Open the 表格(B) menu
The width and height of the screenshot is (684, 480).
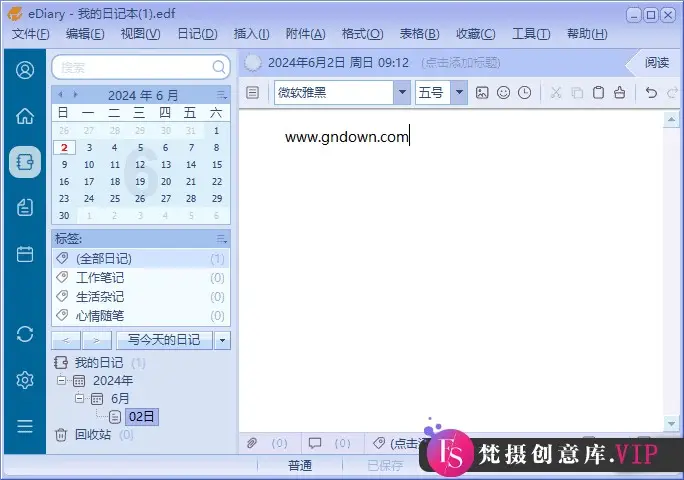point(419,34)
